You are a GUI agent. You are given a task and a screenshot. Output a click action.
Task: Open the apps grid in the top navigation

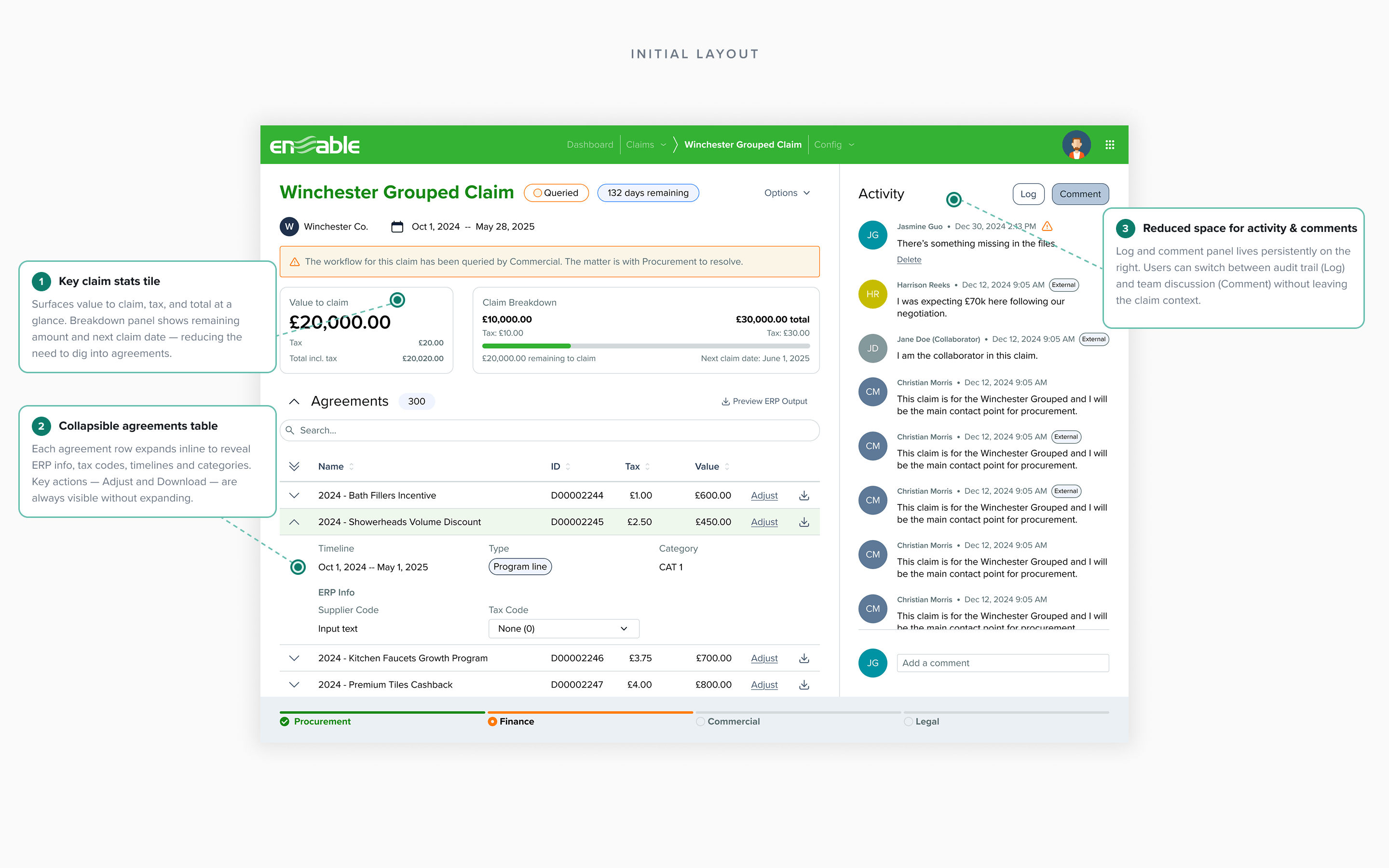click(1109, 145)
